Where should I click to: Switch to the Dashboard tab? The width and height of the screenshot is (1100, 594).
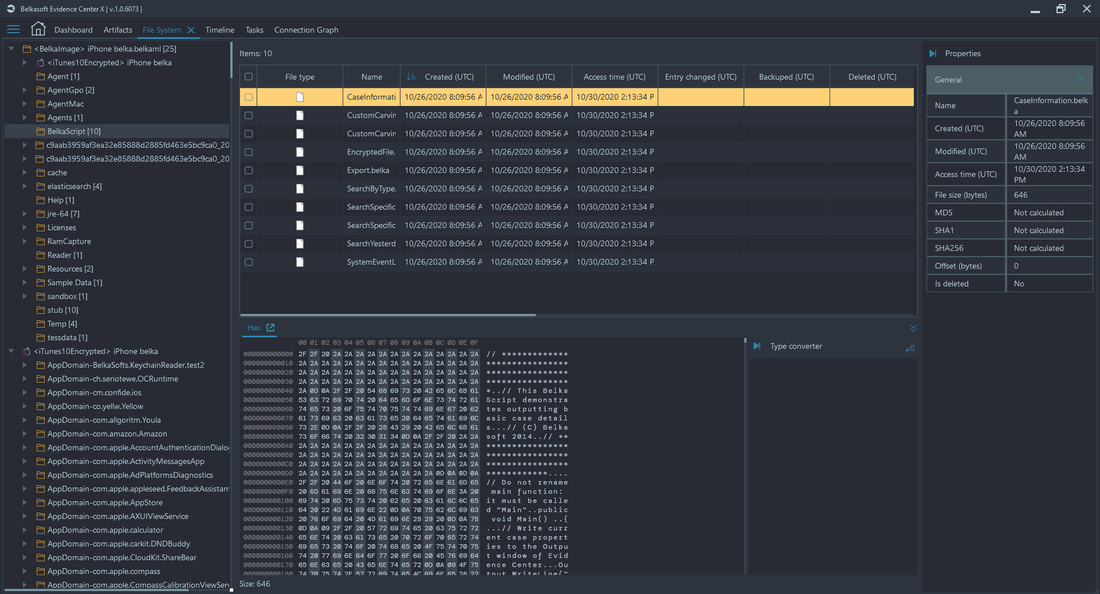point(74,30)
